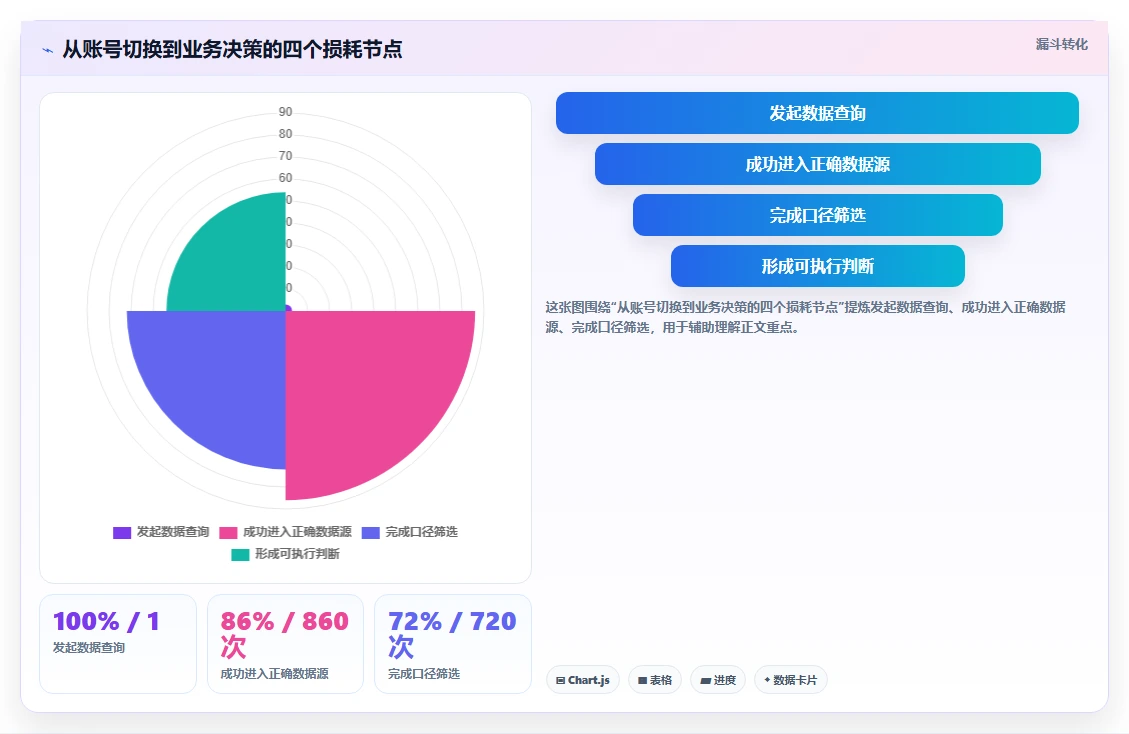
Task: Click 发起数据查询 label in stat card
Action: [89, 648]
